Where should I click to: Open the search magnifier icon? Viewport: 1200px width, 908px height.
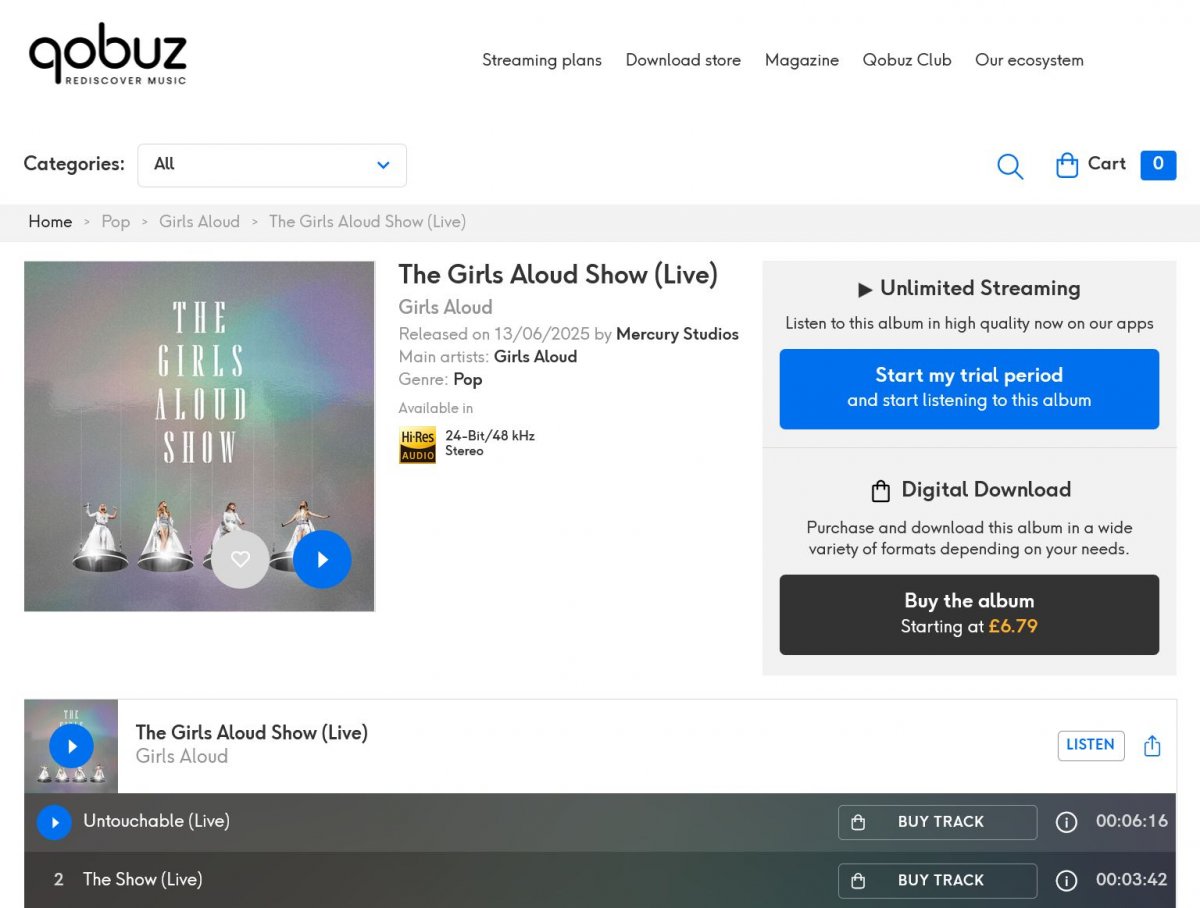pyautogui.click(x=1010, y=166)
